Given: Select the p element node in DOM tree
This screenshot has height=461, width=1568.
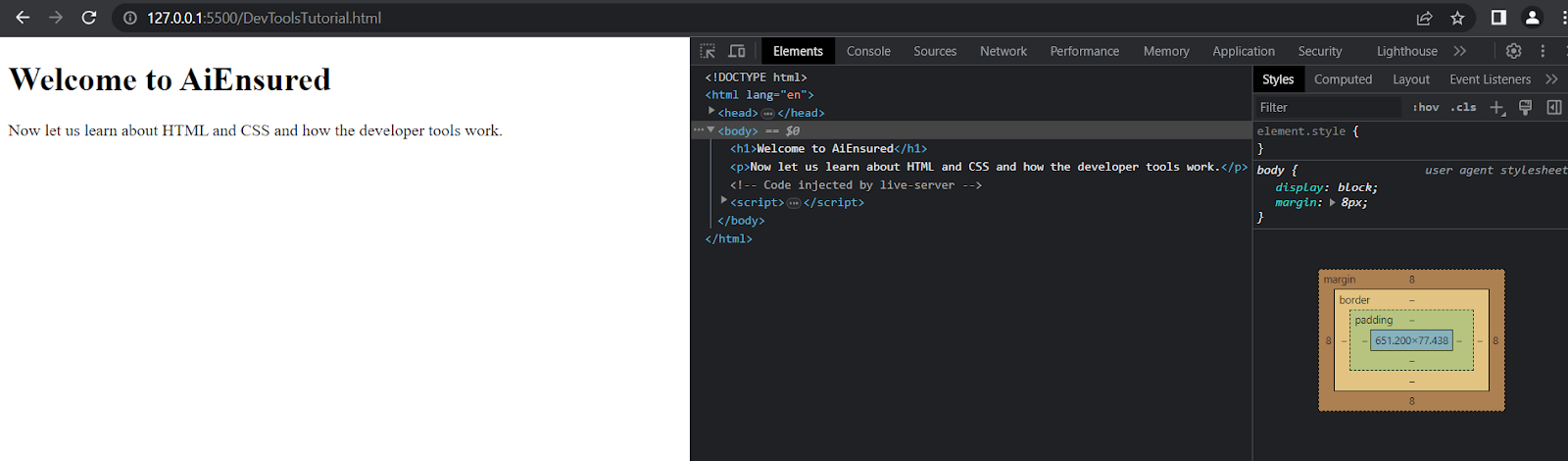Looking at the screenshot, I should (989, 167).
